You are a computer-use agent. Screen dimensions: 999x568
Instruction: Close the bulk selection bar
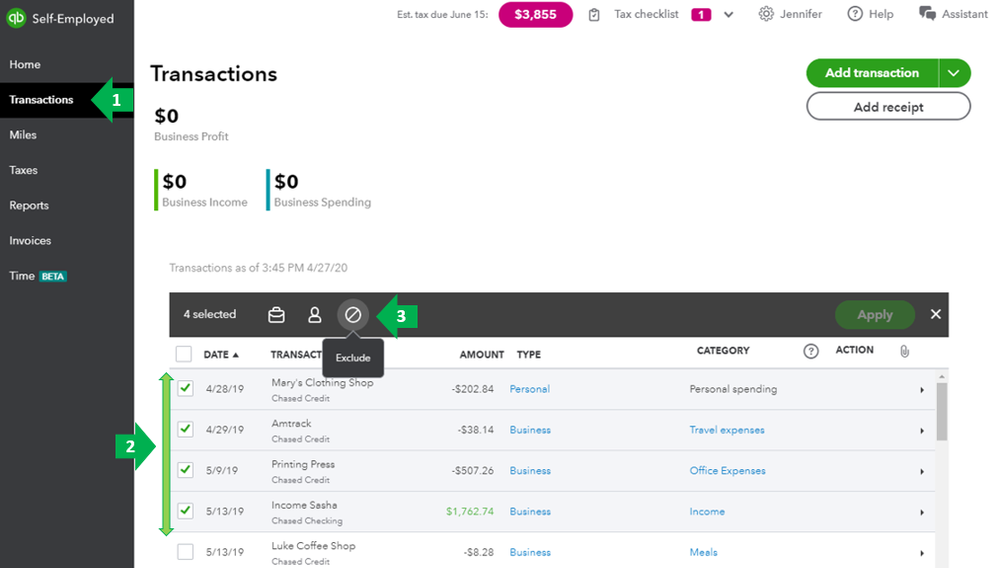pyautogui.click(x=935, y=314)
